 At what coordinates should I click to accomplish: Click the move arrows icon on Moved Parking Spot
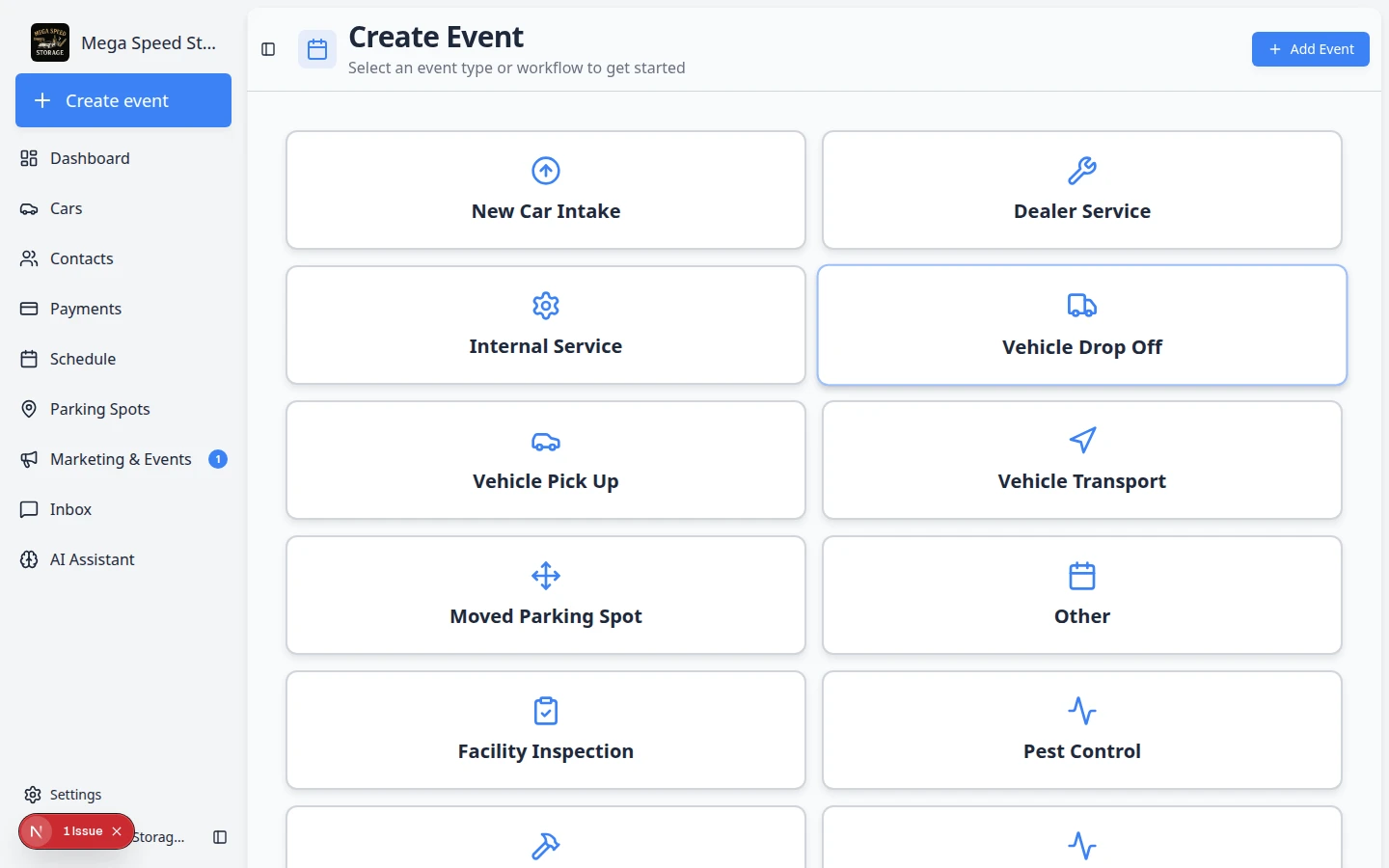pos(546,576)
